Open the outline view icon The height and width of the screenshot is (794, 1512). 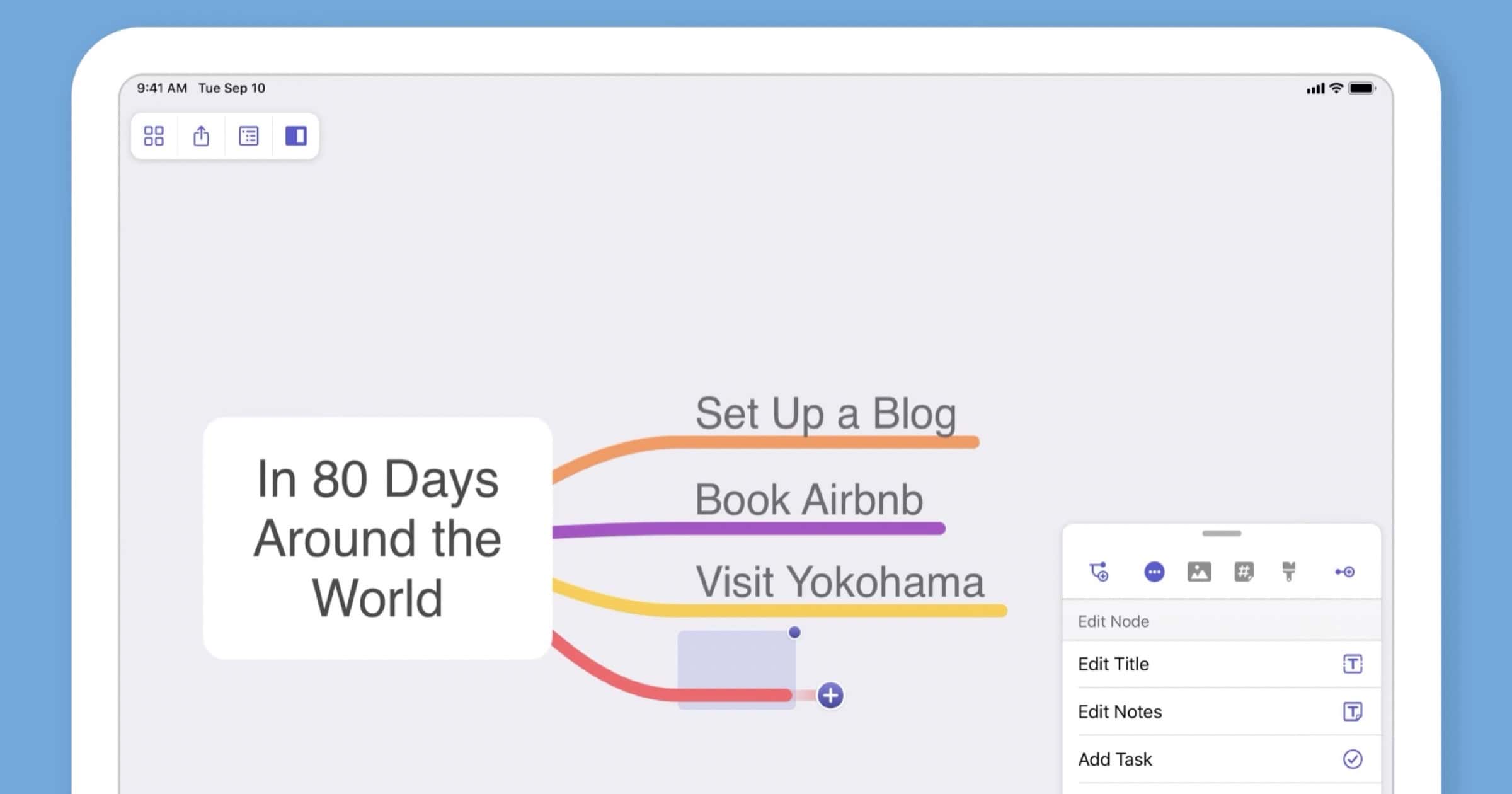pyautogui.click(x=248, y=136)
